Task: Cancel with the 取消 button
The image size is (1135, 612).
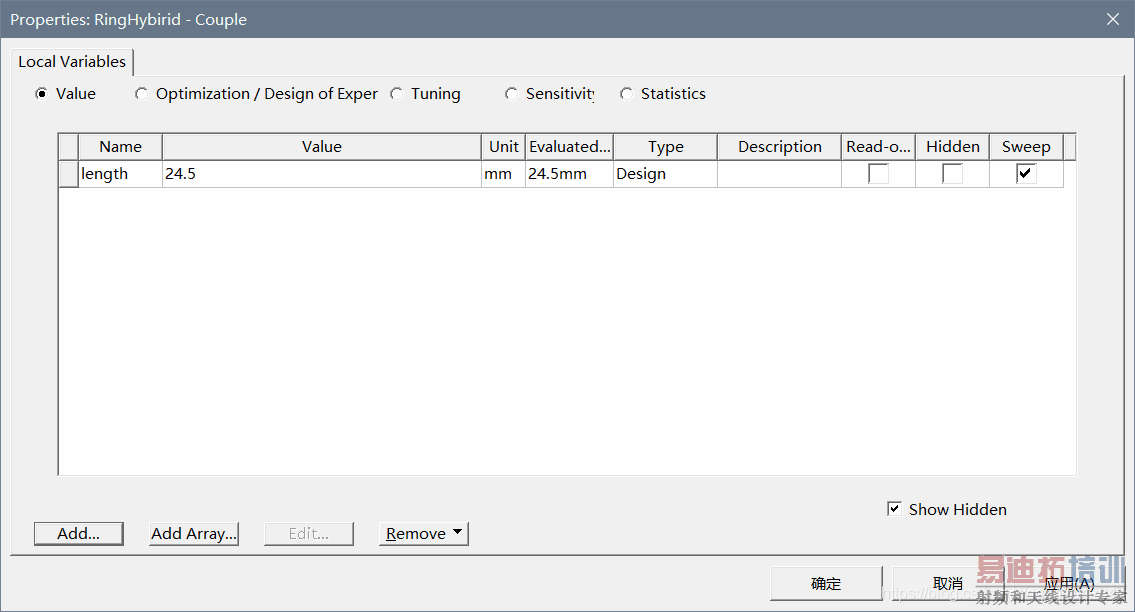Action: click(948, 584)
